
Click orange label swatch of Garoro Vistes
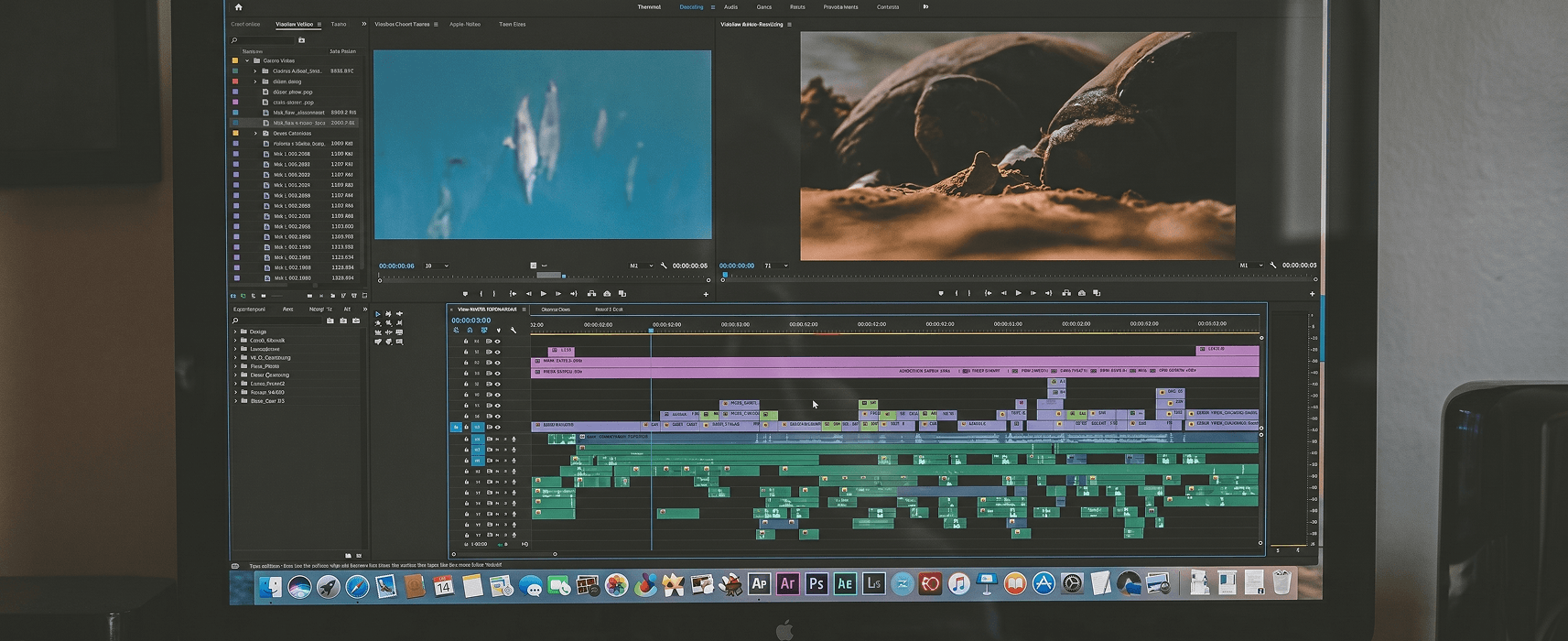(235, 60)
